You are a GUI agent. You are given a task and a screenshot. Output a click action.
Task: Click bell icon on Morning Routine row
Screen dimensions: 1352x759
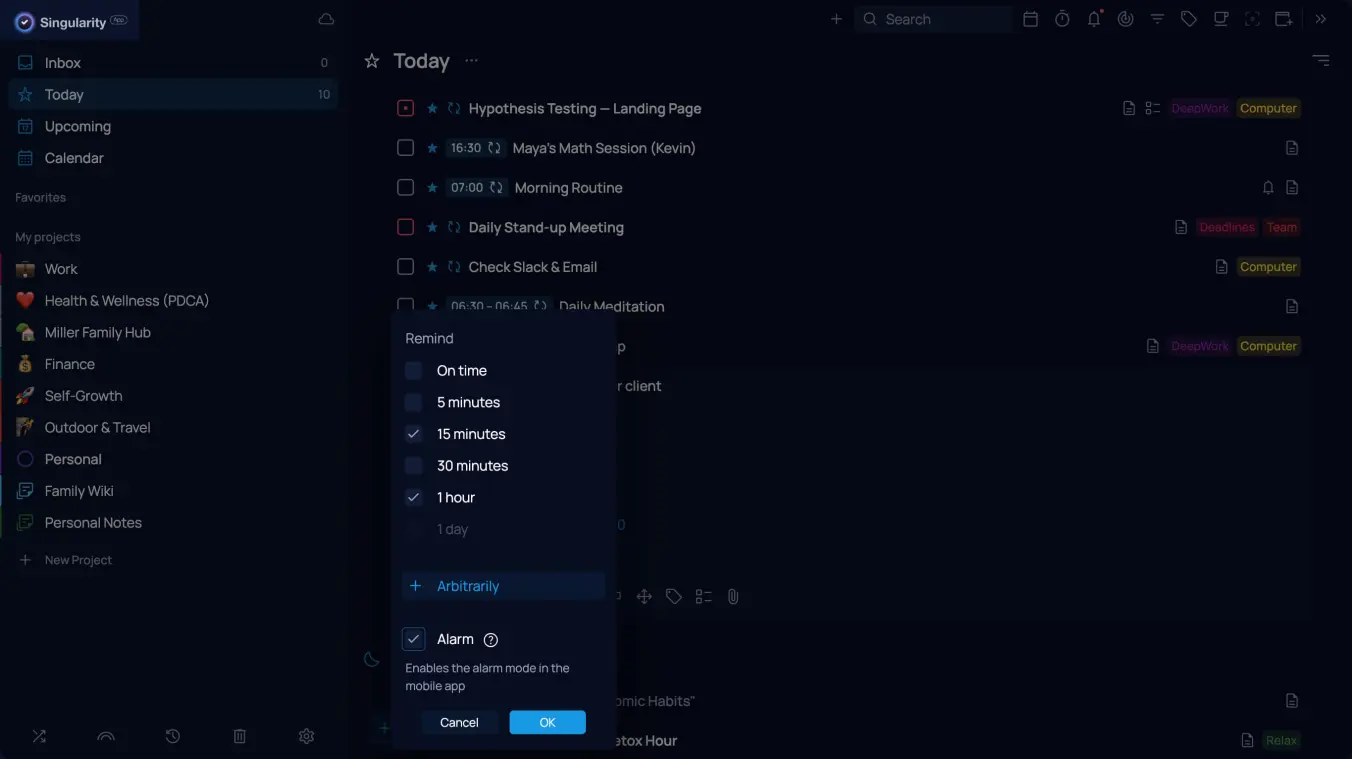pyautogui.click(x=1268, y=188)
